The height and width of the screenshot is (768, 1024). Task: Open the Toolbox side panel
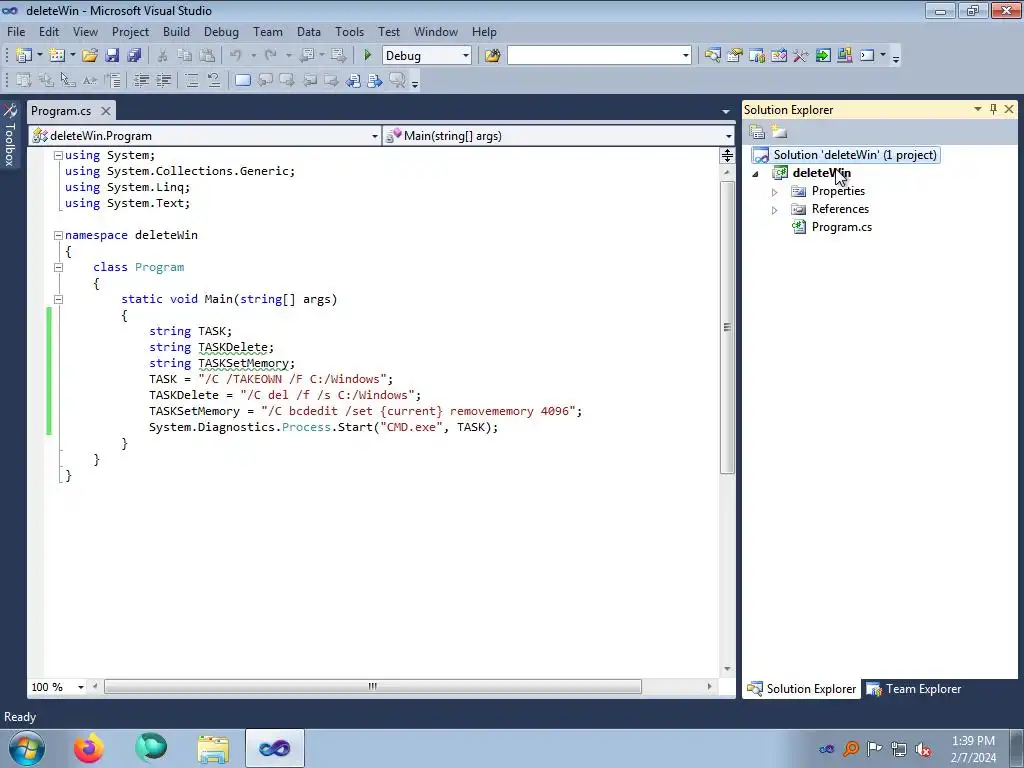click(9, 135)
